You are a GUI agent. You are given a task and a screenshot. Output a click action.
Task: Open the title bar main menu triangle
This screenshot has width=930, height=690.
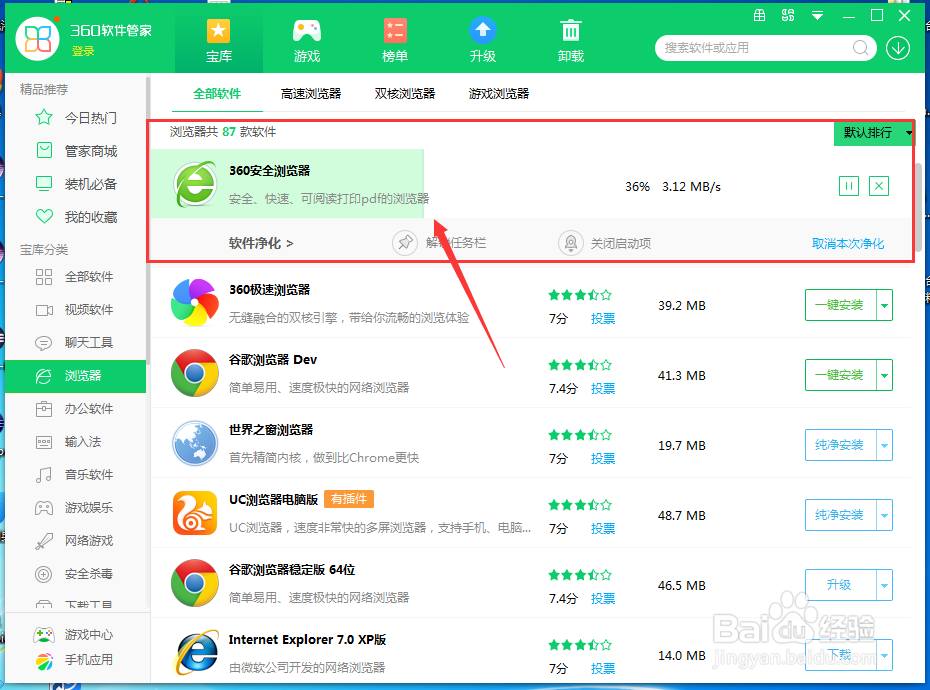pyautogui.click(x=817, y=16)
